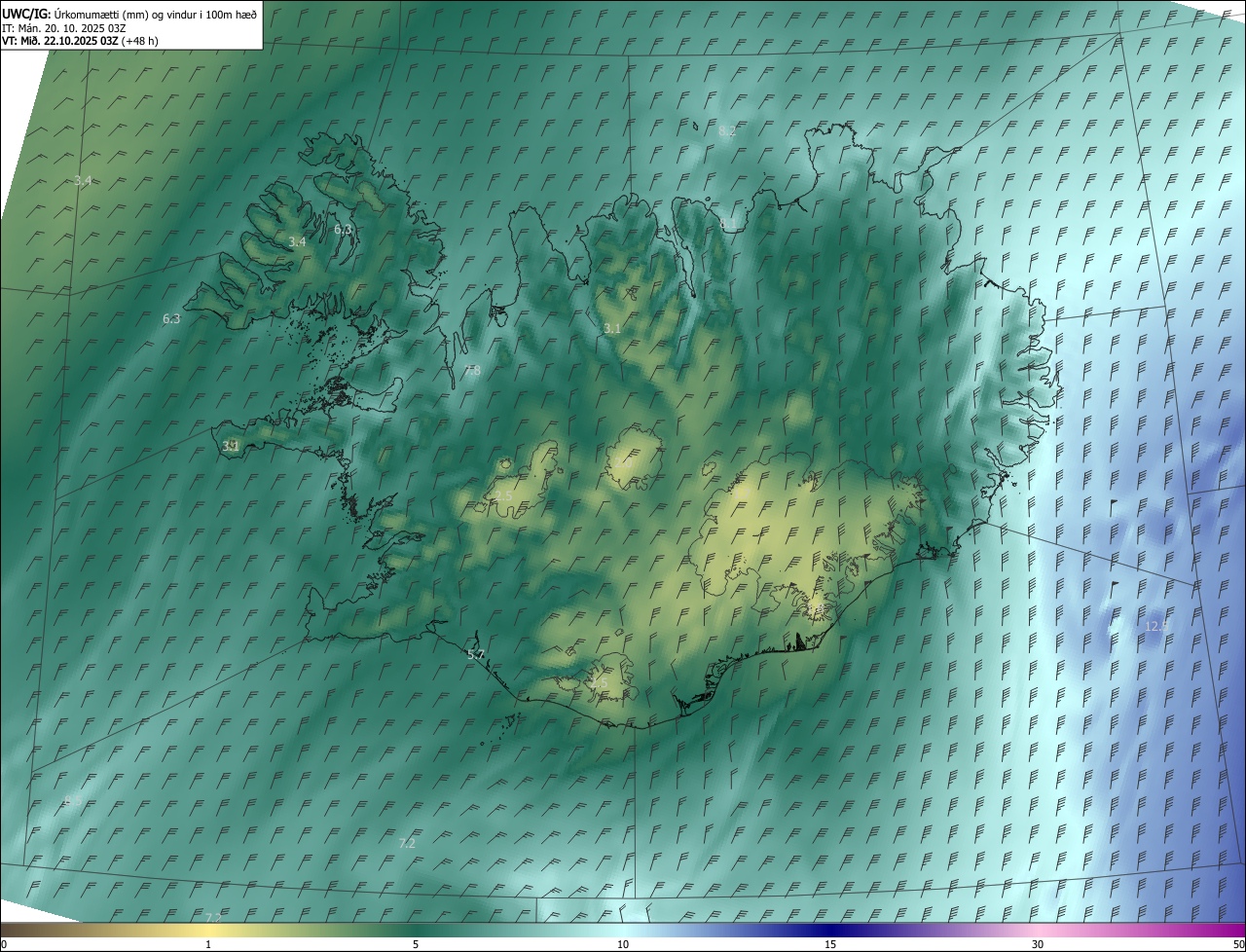The width and height of the screenshot is (1246, 952).
Task: Click the 7.2 label just above the color scale
Action: (x=213, y=918)
